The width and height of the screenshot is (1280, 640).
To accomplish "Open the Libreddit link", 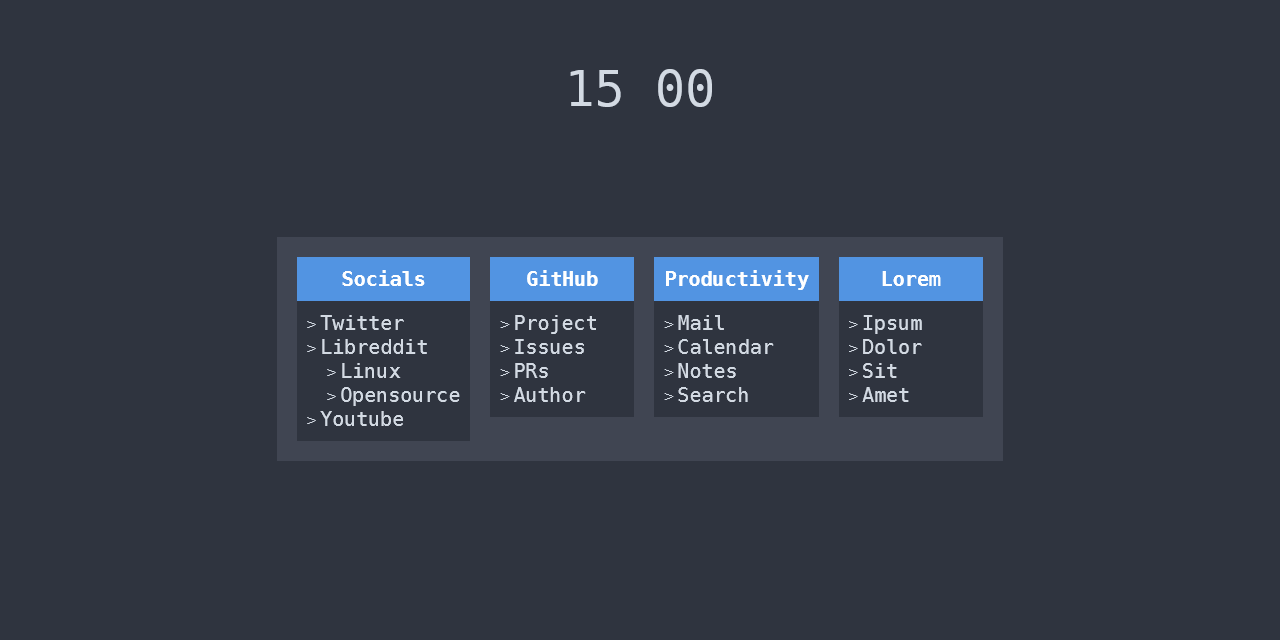I will pos(374,347).
